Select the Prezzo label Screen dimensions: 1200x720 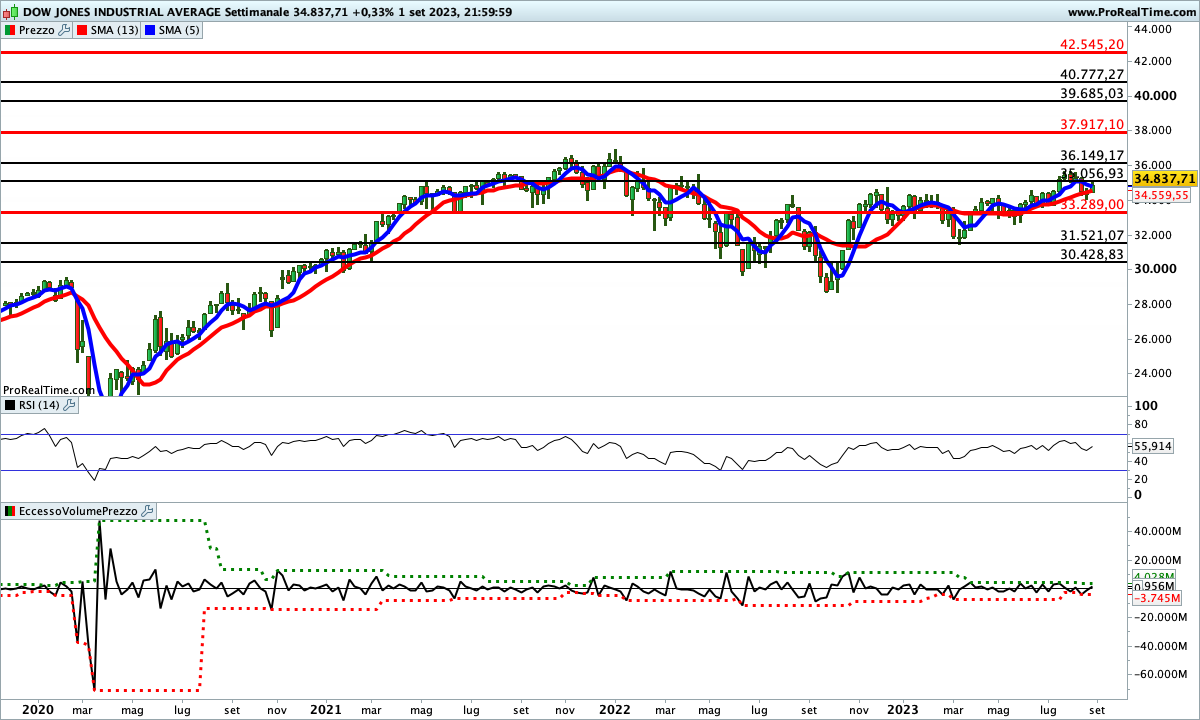click(37, 30)
